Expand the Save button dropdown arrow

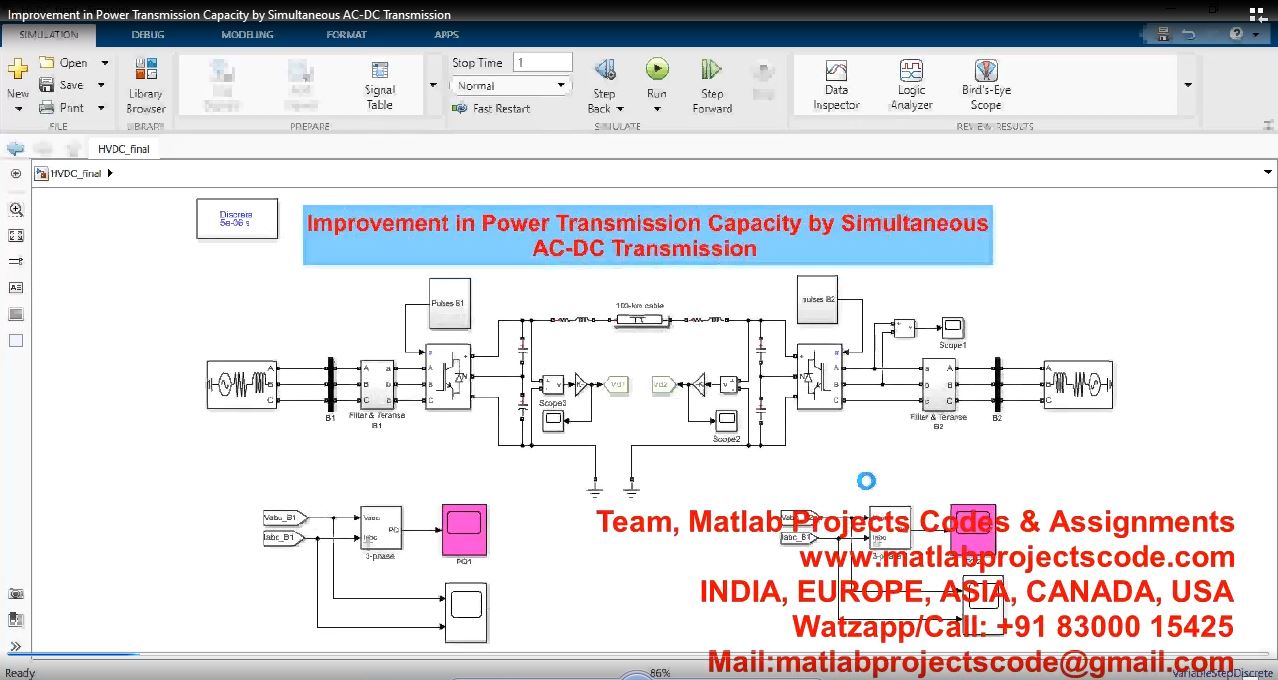[101, 85]
